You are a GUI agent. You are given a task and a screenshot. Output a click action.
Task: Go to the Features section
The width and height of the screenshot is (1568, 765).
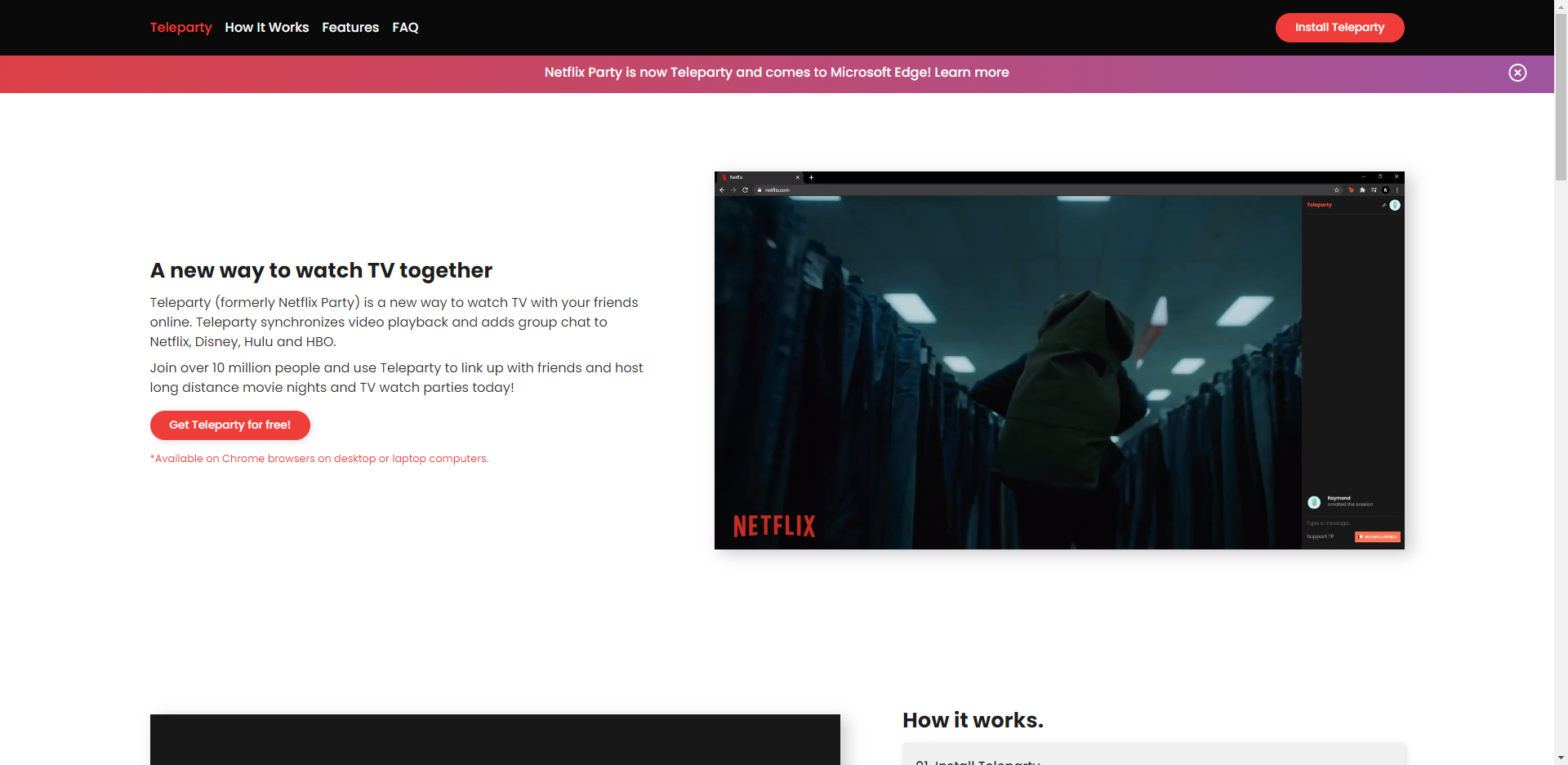click(x=350, y=28)
